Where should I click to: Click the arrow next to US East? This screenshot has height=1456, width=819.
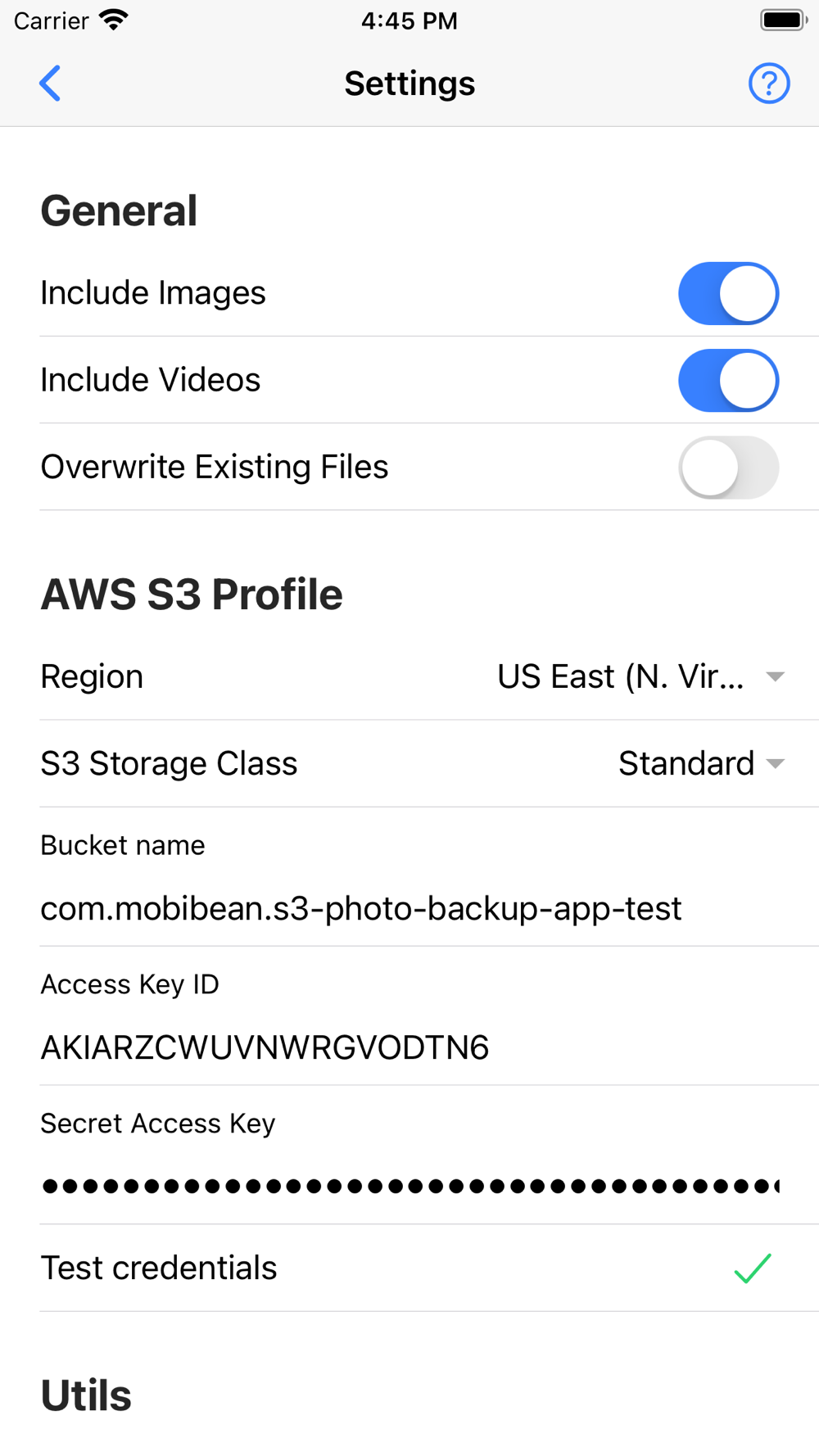[x=775, y=676]
